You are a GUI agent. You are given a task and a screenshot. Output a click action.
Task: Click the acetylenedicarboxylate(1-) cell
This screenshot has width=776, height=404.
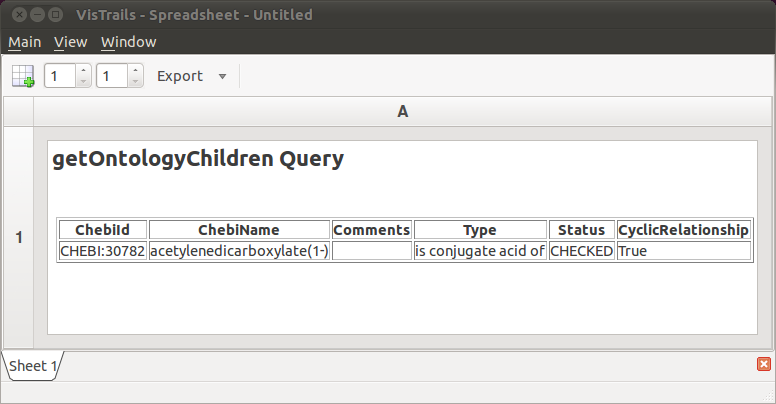coord(239,251)
